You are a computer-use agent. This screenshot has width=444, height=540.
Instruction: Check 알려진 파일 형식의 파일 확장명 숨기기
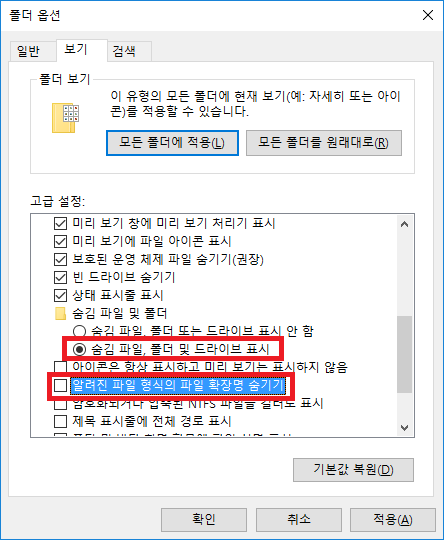coord(60,385)
